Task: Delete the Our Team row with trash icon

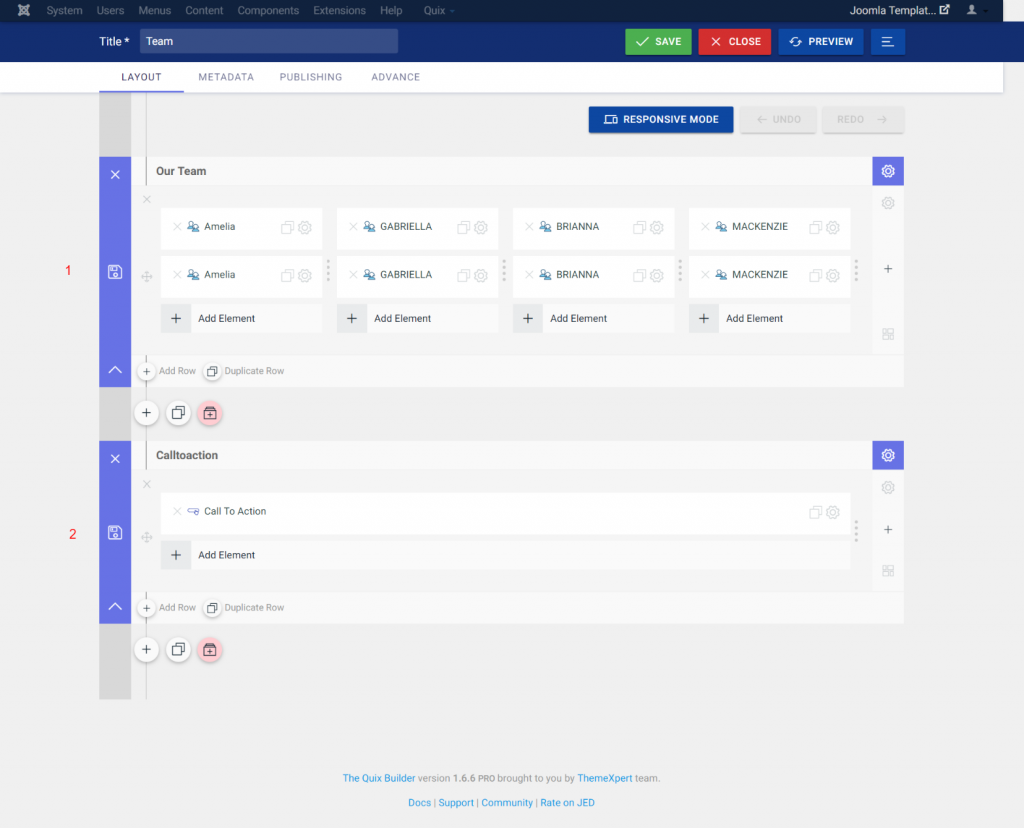Action: point(209,412)
